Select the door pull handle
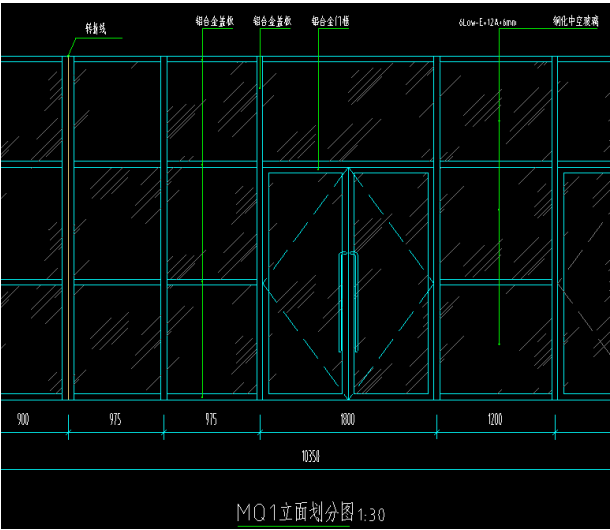Image resolution: width=610 pixels, height=530 pixels. [347, 302]
